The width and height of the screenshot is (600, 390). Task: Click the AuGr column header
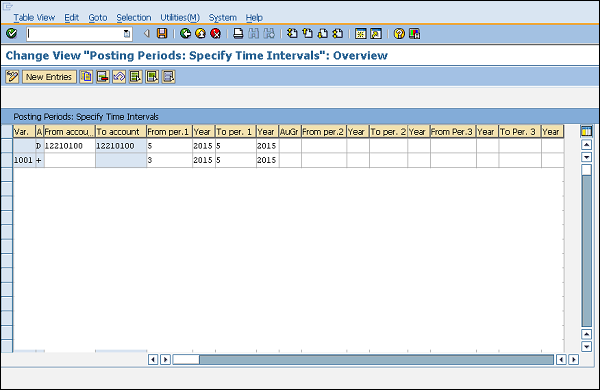pyautogui.click(x=290, y=132)
